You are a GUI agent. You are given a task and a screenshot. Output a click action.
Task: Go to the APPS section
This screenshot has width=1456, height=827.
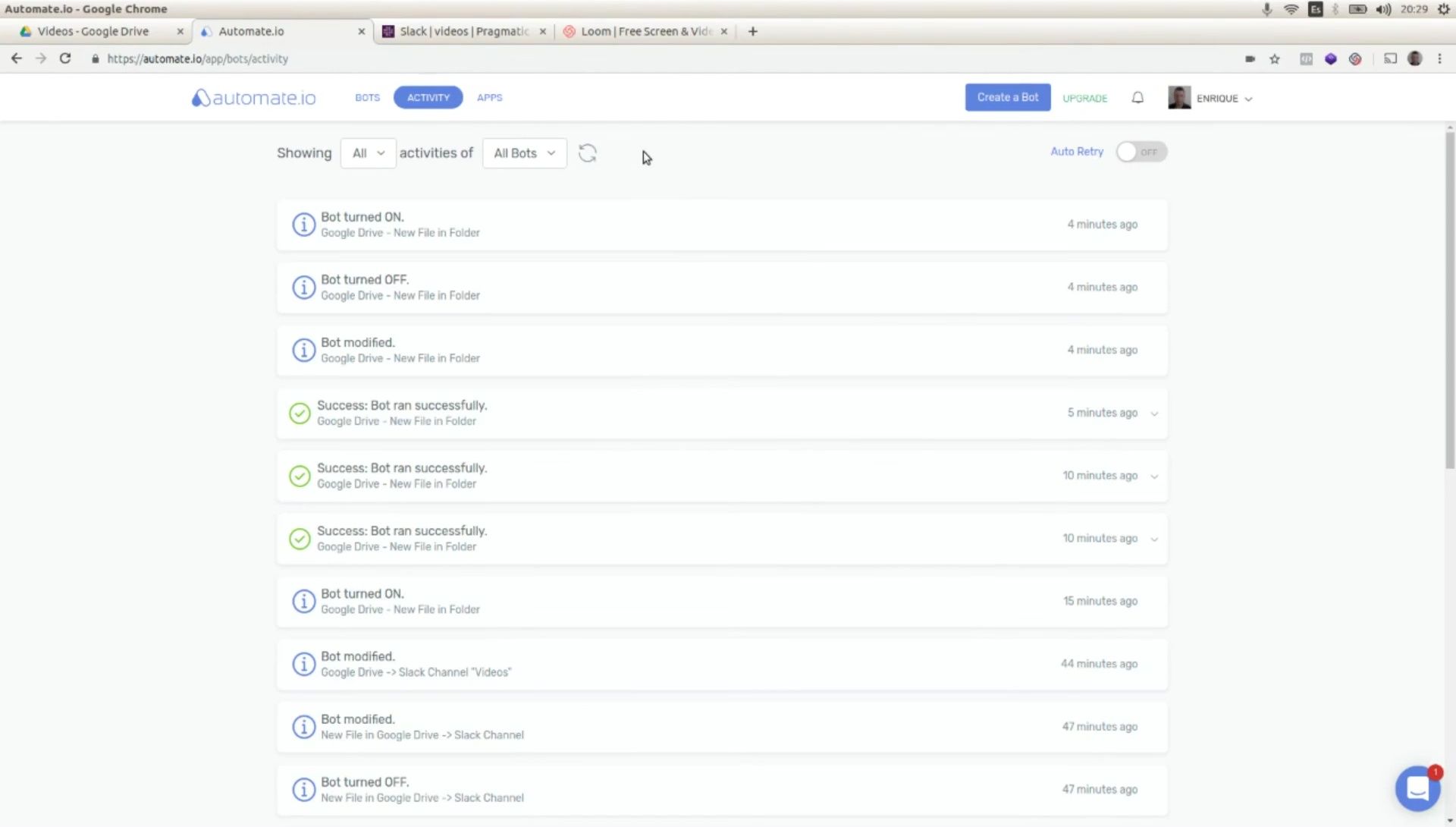(x=489, y=98)
